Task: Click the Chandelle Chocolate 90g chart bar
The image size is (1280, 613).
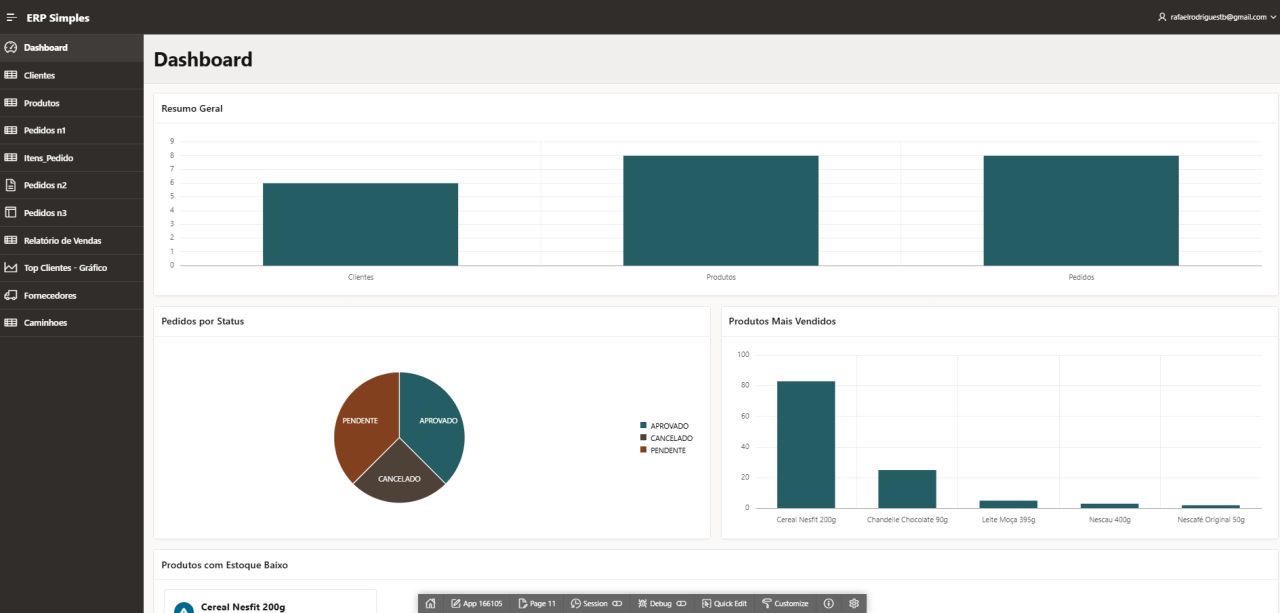Action: pos(907,489)
